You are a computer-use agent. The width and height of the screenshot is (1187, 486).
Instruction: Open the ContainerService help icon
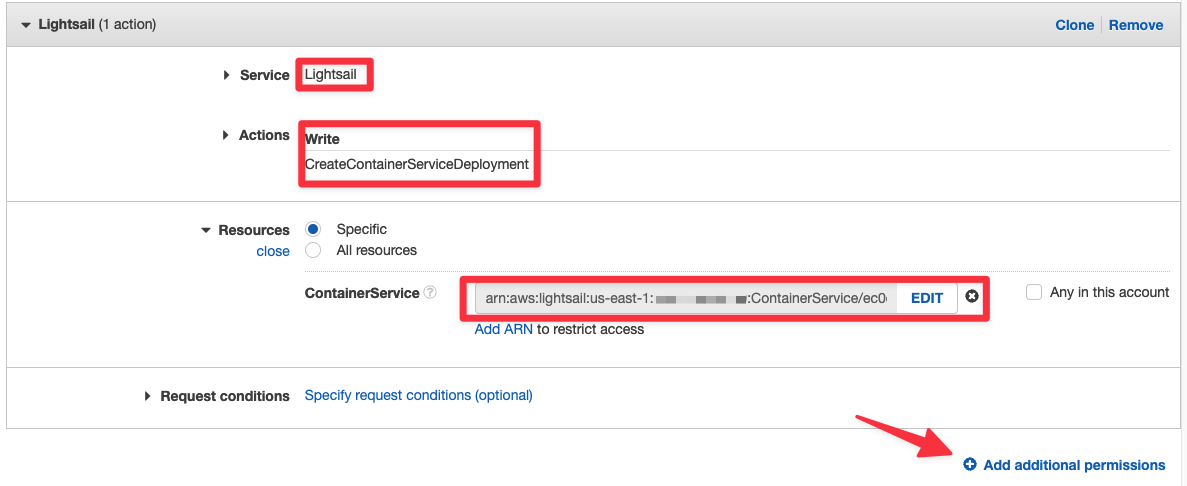point(430,292)
